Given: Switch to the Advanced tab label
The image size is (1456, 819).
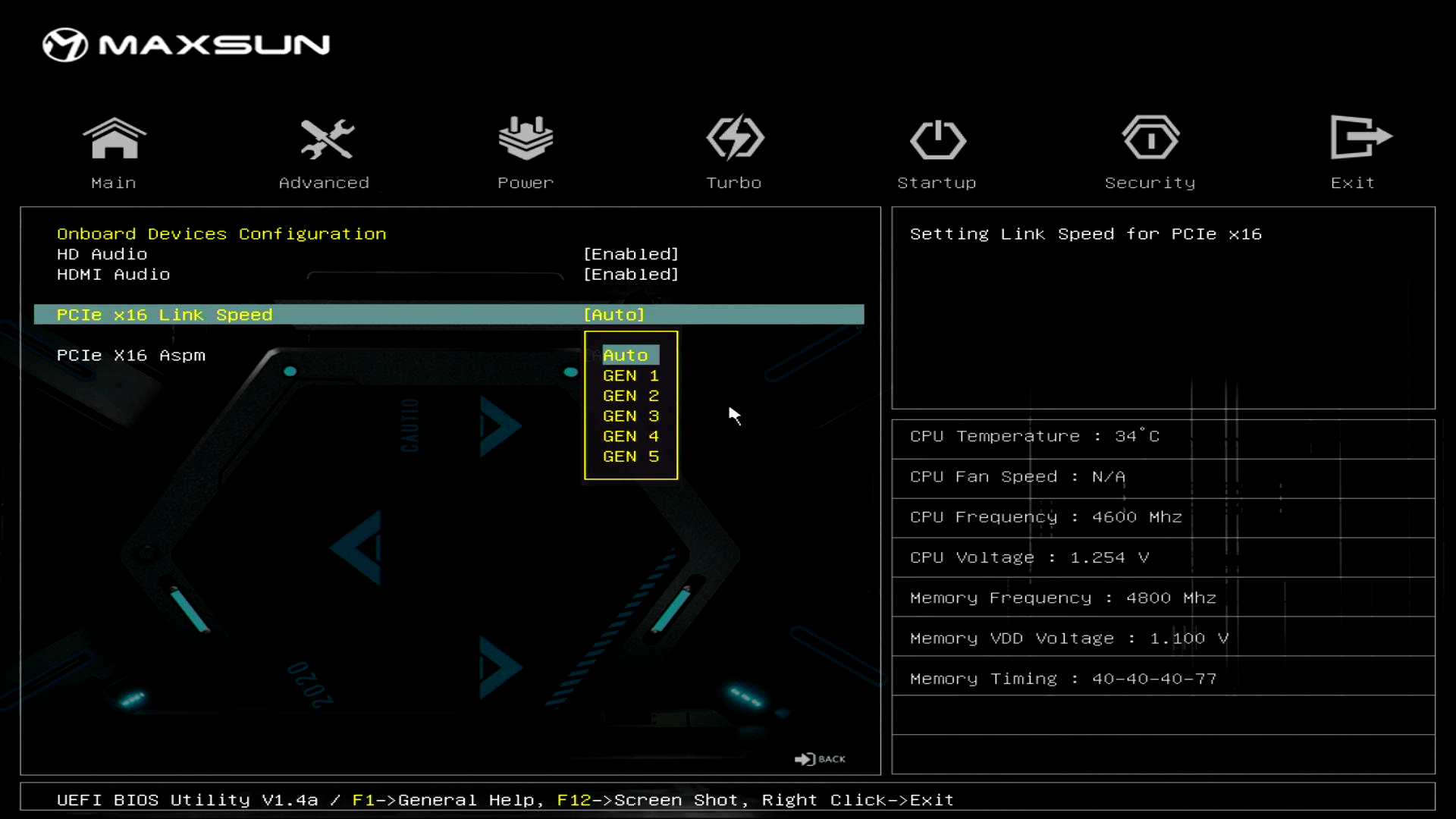Looking at the screenshot, I should (x=324, y=183).
